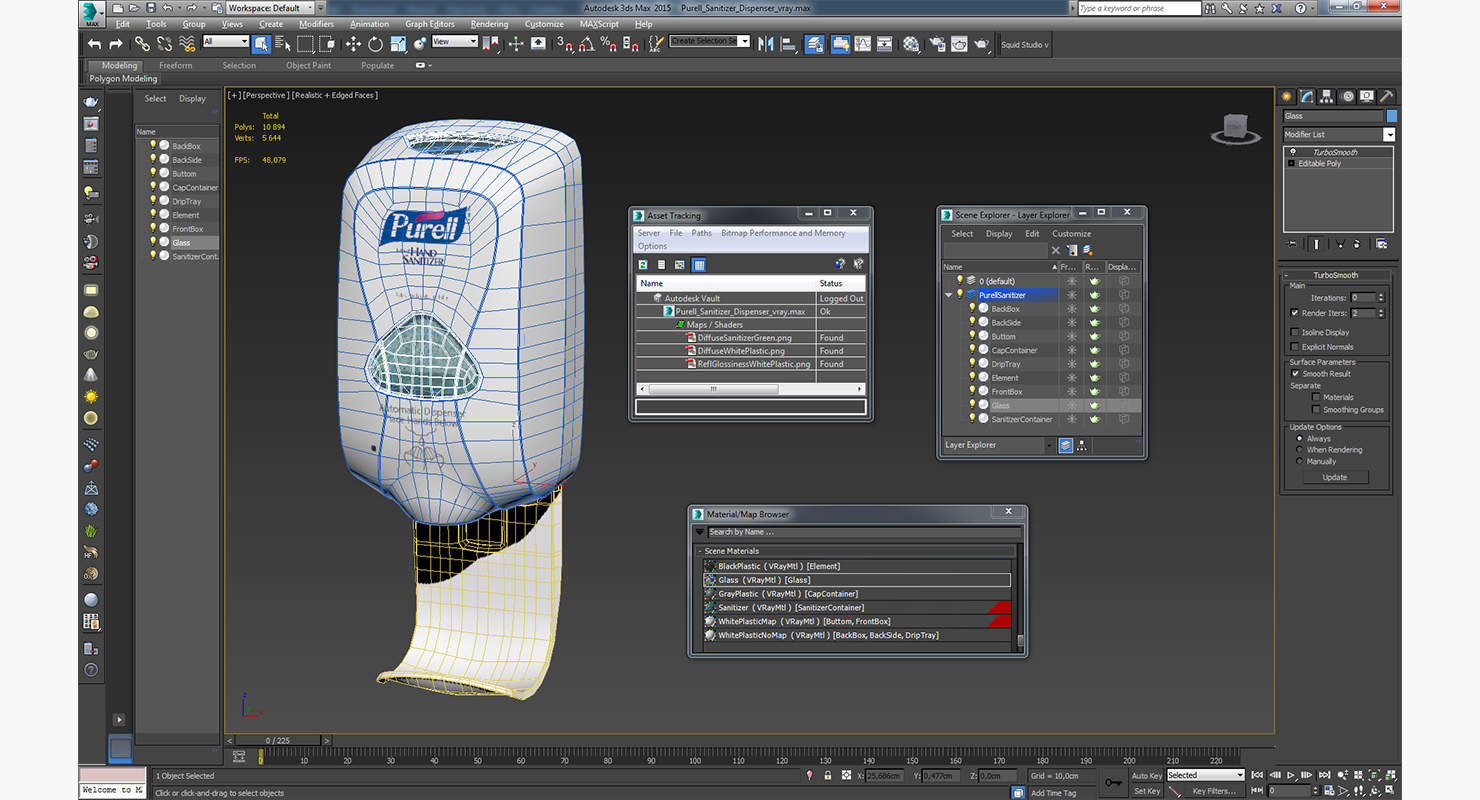Viewport: 1480px width, 800px height.
Task: Open the Hierarchy command panel tab
Action: click(x=1326, y=97)
